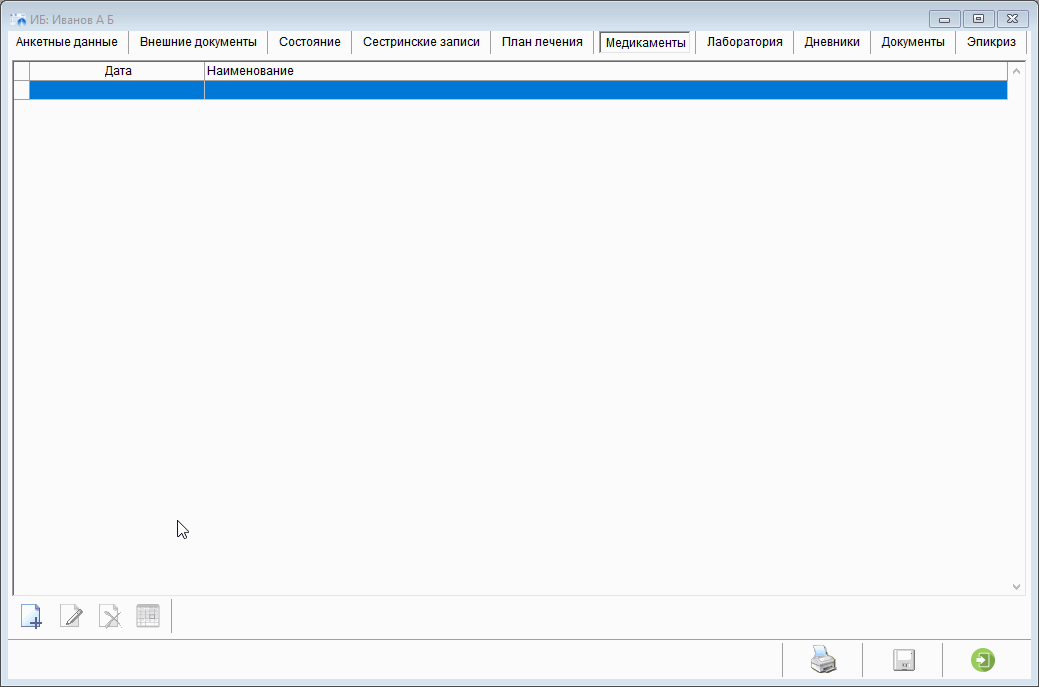Screen dimensions: 1039x687
Task: Switch to Внешние документы tab
Action: coord(198,42)
